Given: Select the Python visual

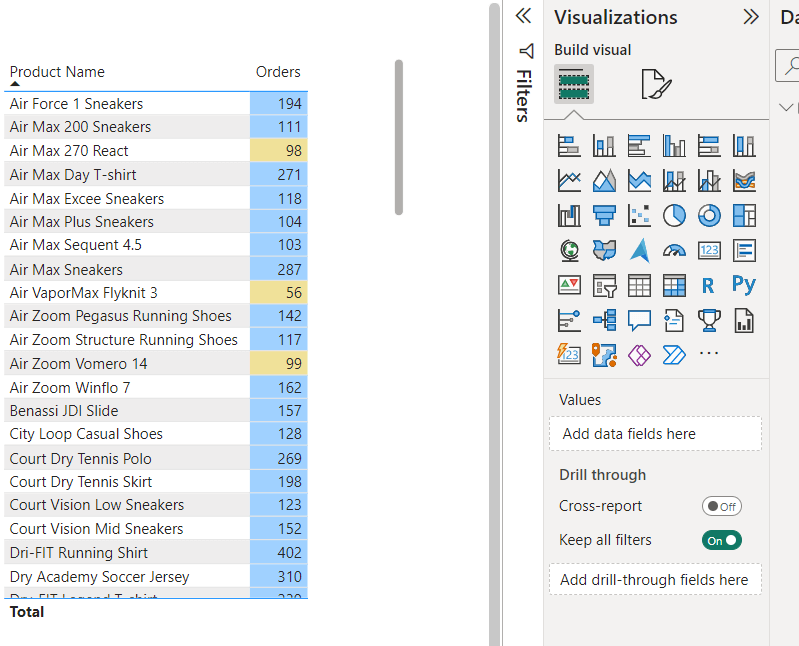Looking at the screenshot, I should tap(744, 284).
